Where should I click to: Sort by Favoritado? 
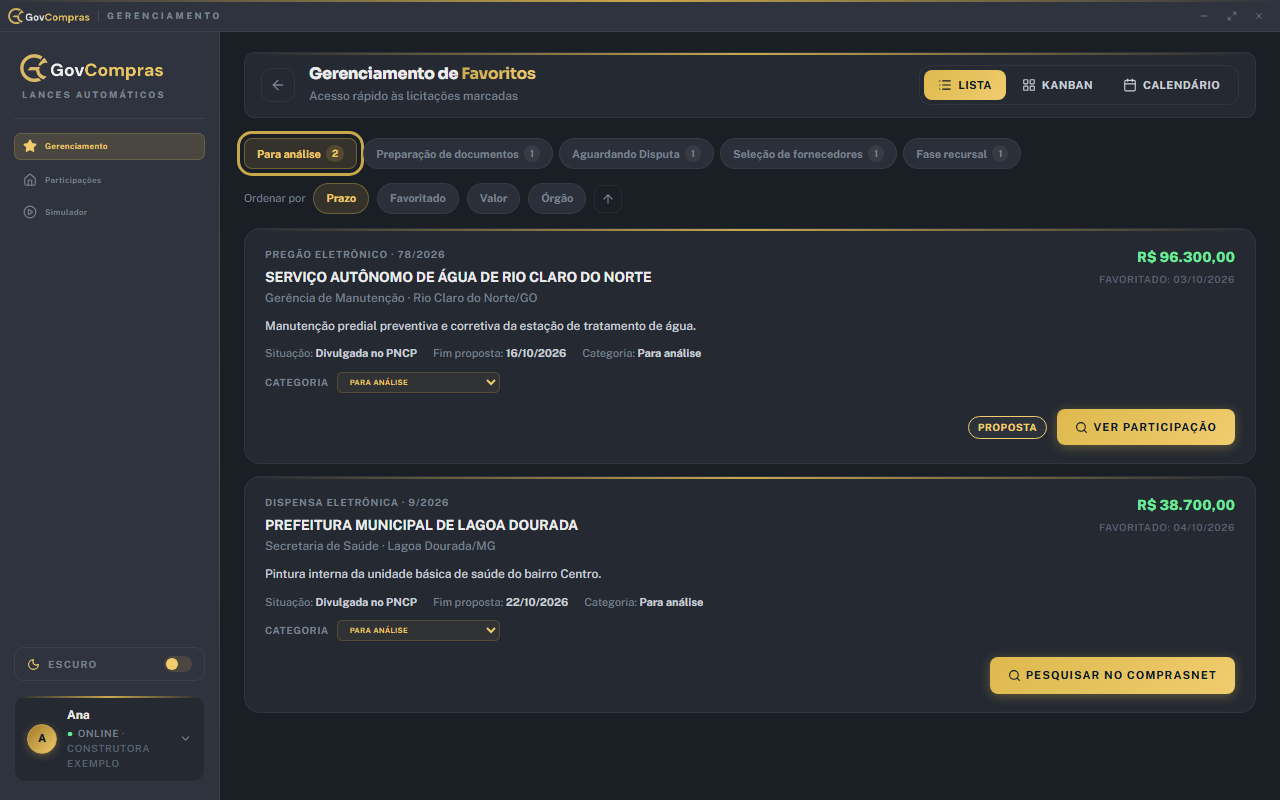point(418,198)
